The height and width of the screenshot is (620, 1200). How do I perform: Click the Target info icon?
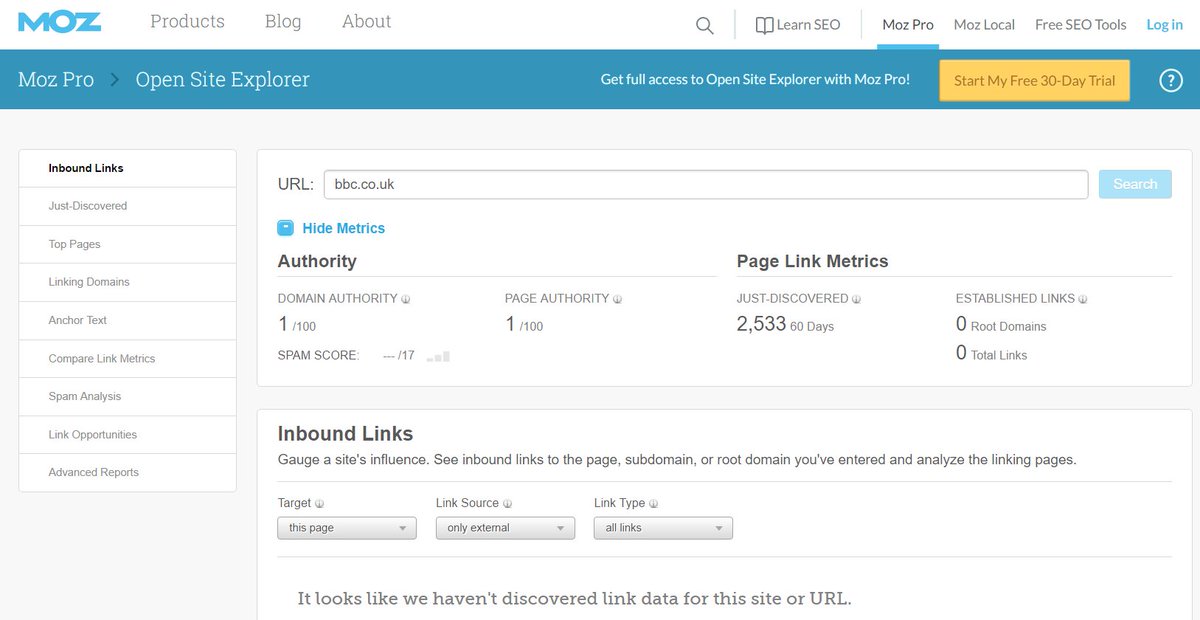[320, 504]
